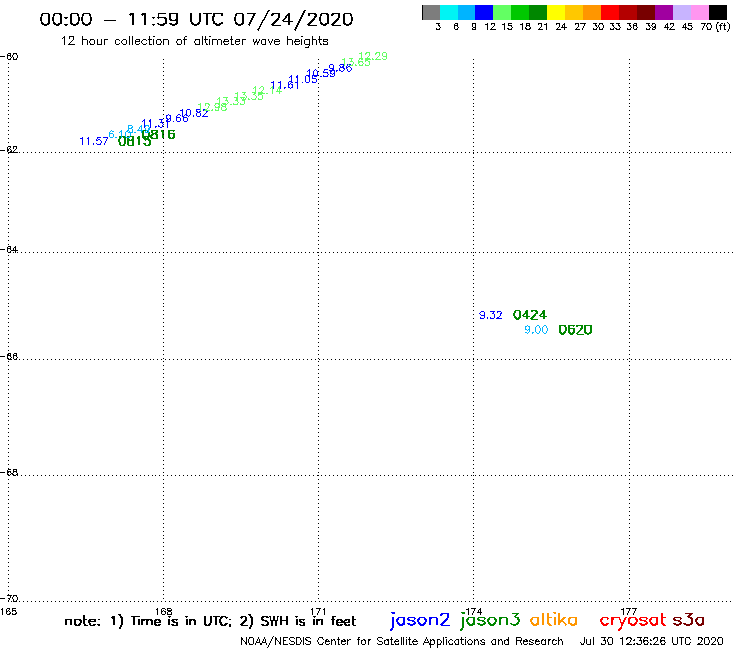
Task: Click the longitude label 165
Action: pos(8,612)
